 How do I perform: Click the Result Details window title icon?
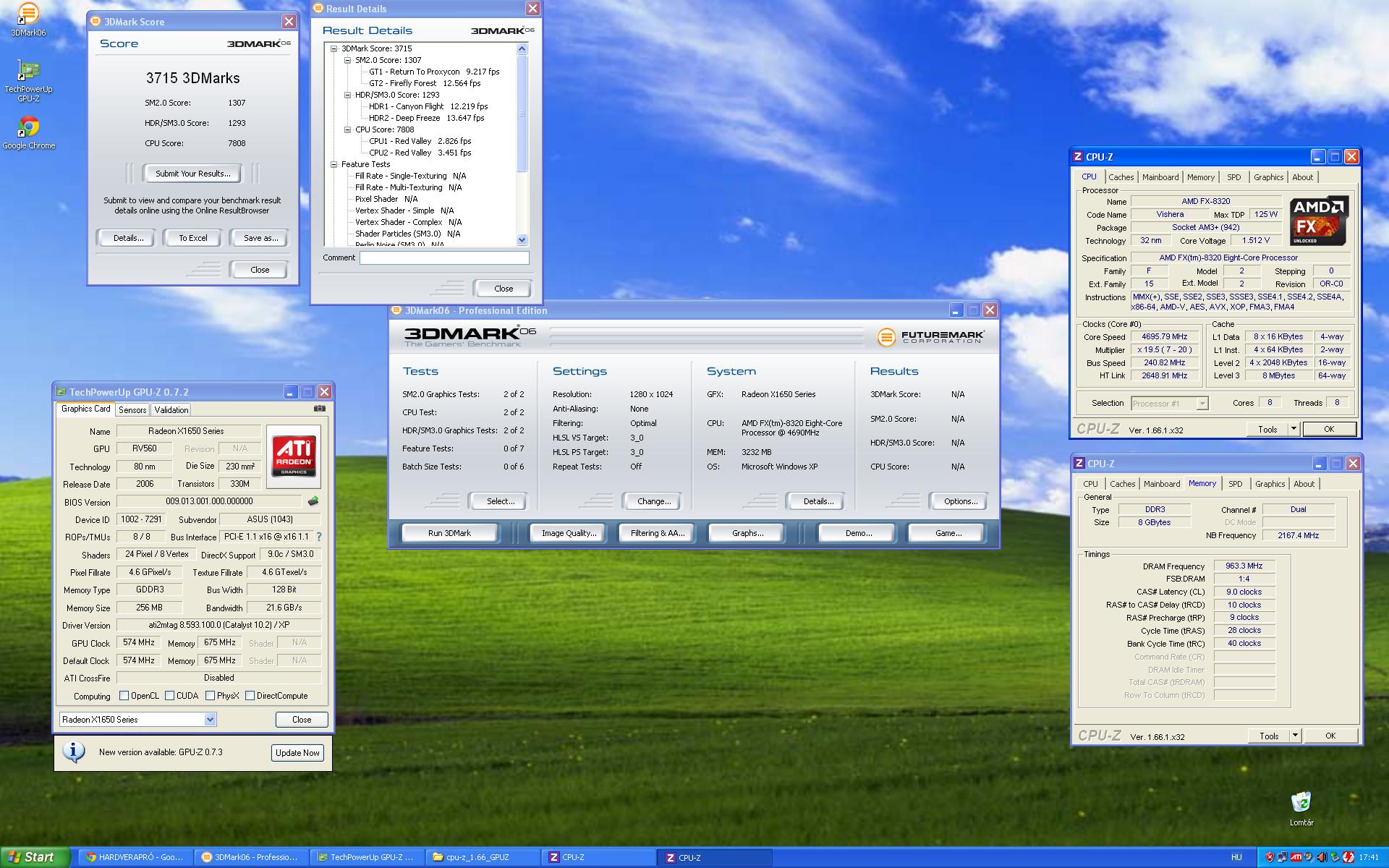(x=318, y=9)
